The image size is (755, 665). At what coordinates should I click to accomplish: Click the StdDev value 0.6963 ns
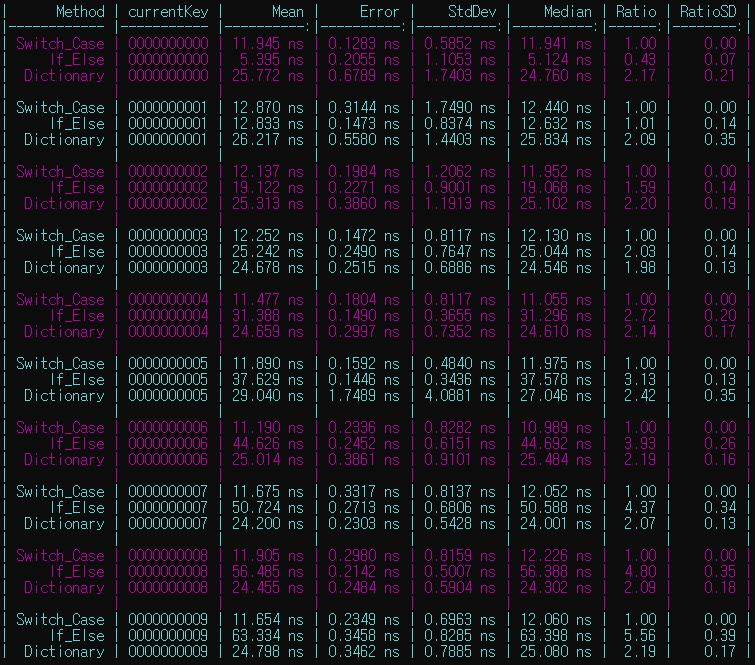(x=459, y=620)
